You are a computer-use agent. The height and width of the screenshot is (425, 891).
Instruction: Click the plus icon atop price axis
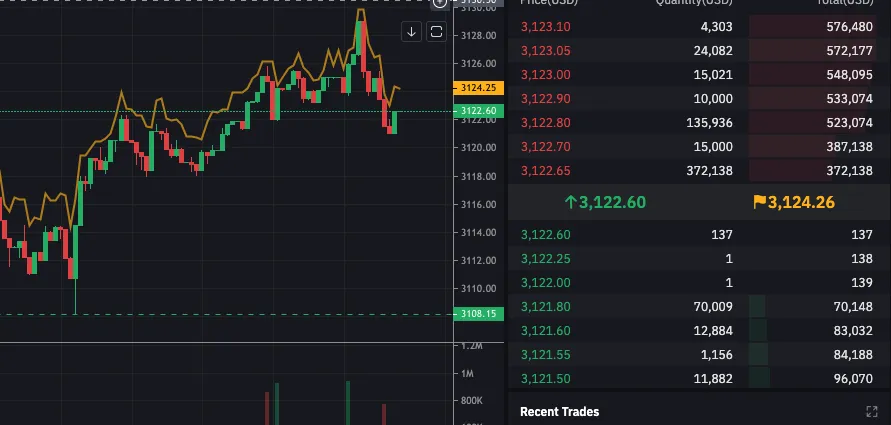point(440,3)
